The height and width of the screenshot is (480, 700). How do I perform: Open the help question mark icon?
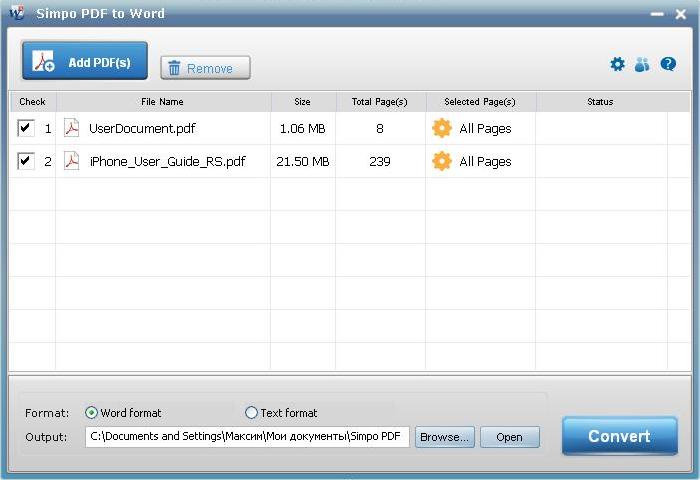click(668, 64)
